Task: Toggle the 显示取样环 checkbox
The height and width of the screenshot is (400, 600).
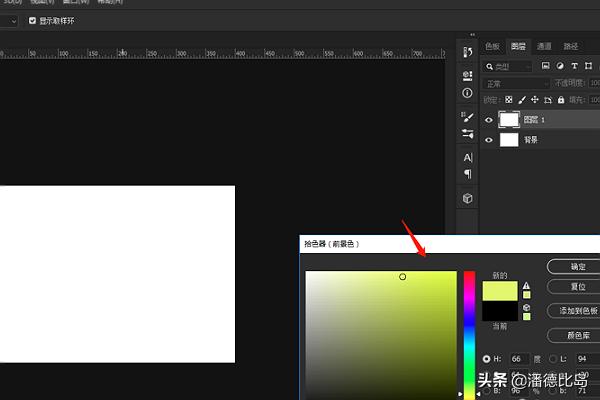Action: click(32, 20)
